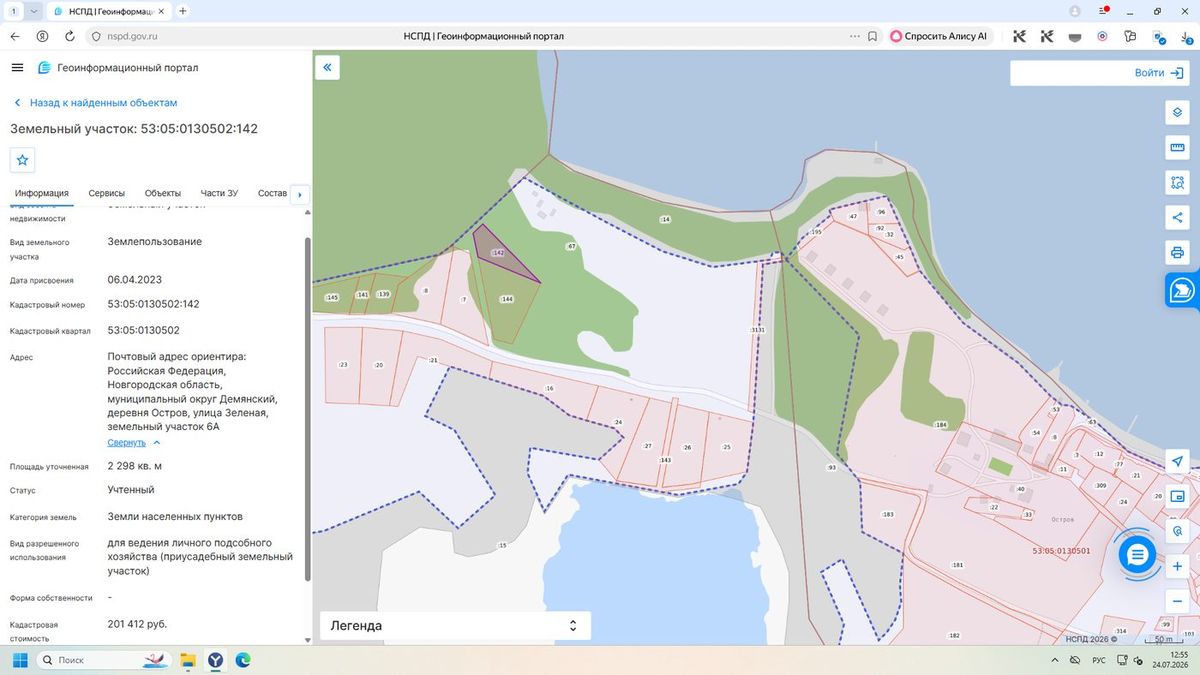Viewport: 1200px width, 675px height.
Task: Select status value Учтенный
Action: click(x=131, y=490)
